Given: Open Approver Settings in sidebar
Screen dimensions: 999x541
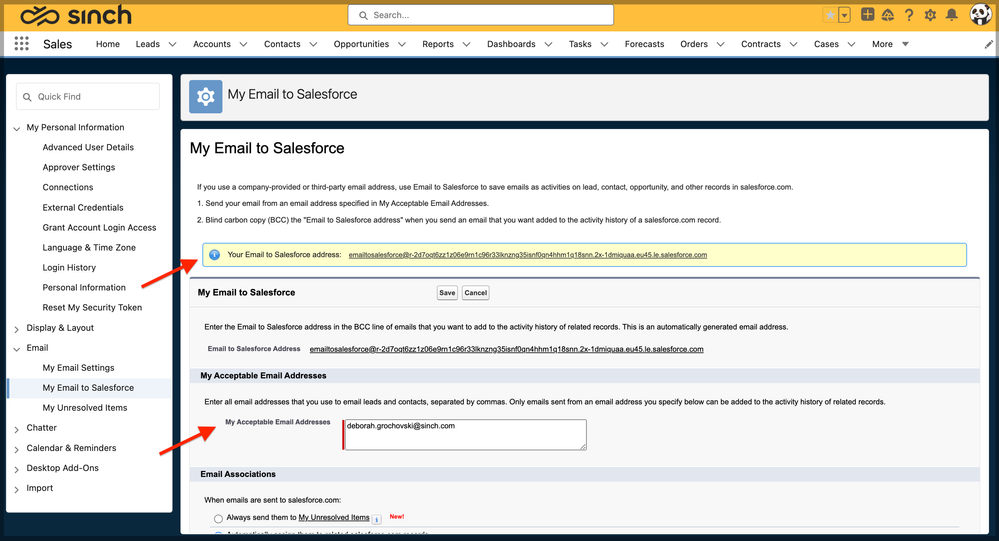Looking at the screenshot, I should (x=79, y=167).
